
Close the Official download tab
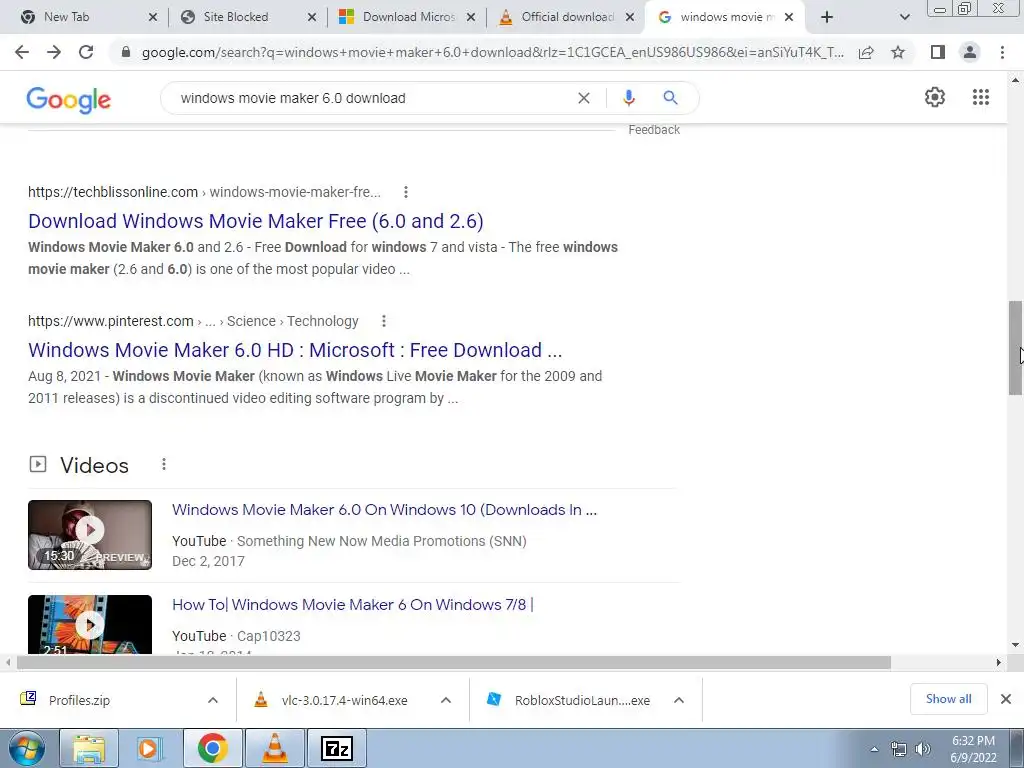click(x=630, y=17)
